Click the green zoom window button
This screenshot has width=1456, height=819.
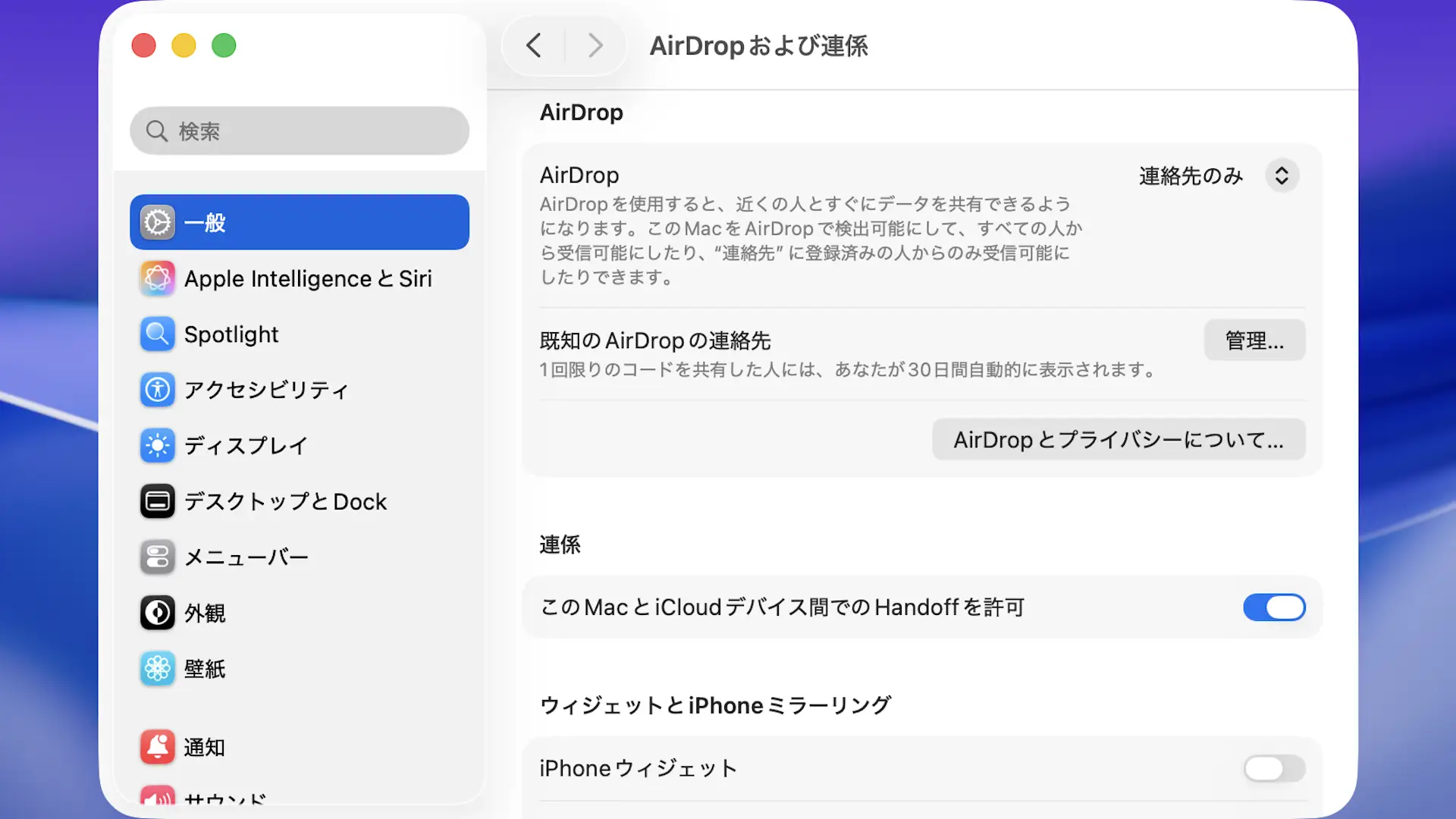[224, 45]
